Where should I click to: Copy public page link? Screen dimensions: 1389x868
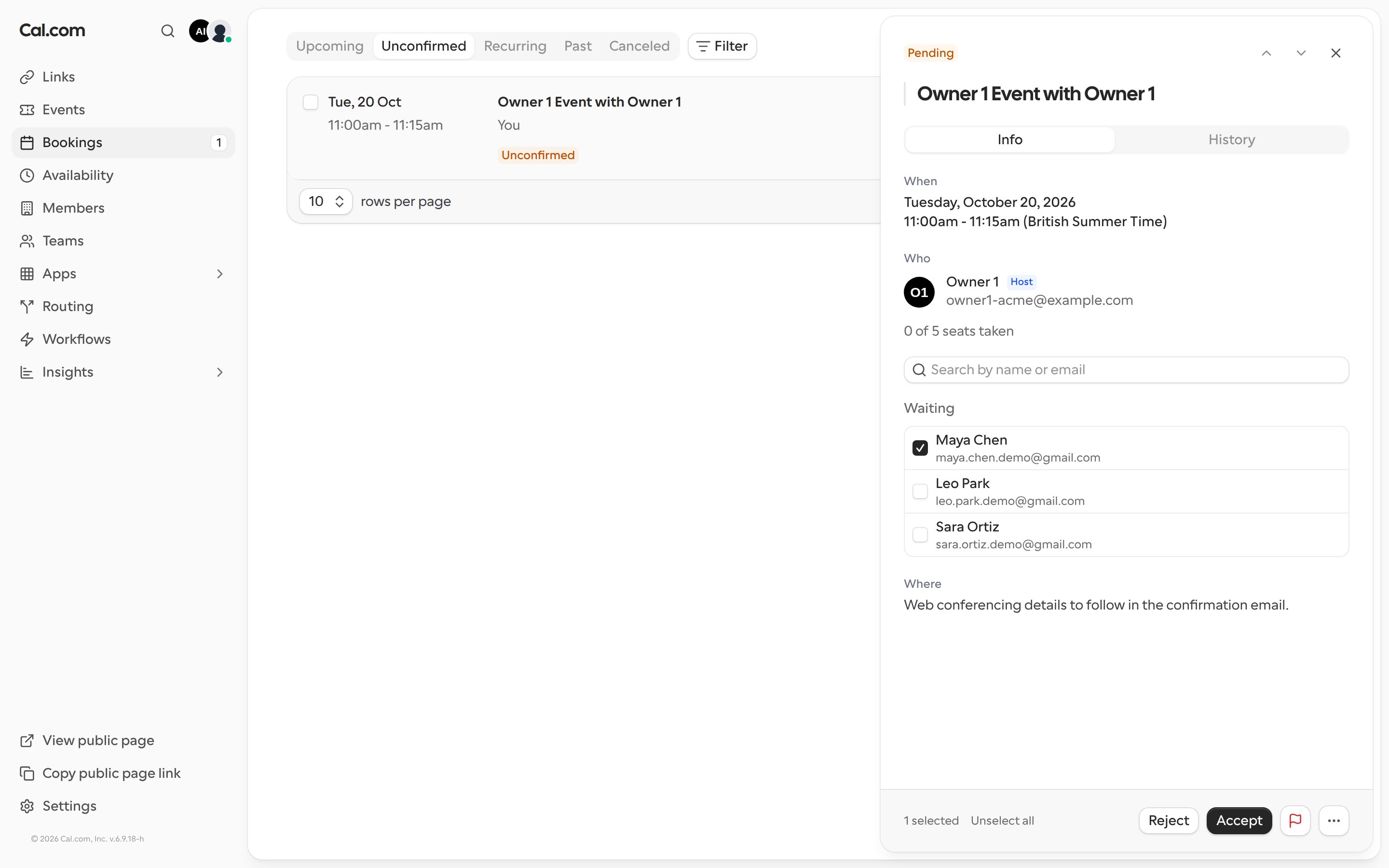pos(123,773)
